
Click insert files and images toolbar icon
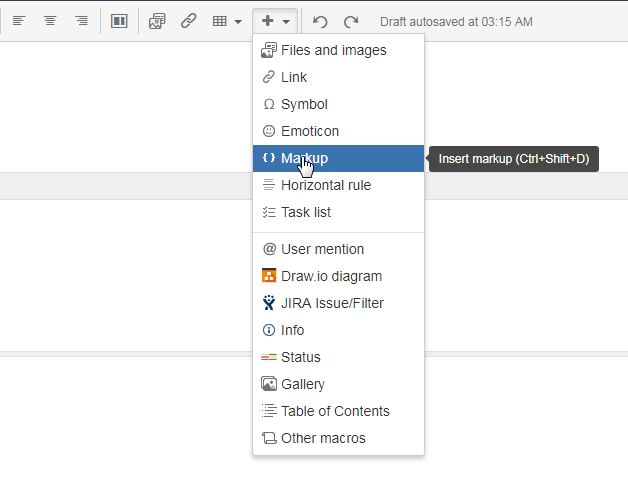[x=157, y=21]
